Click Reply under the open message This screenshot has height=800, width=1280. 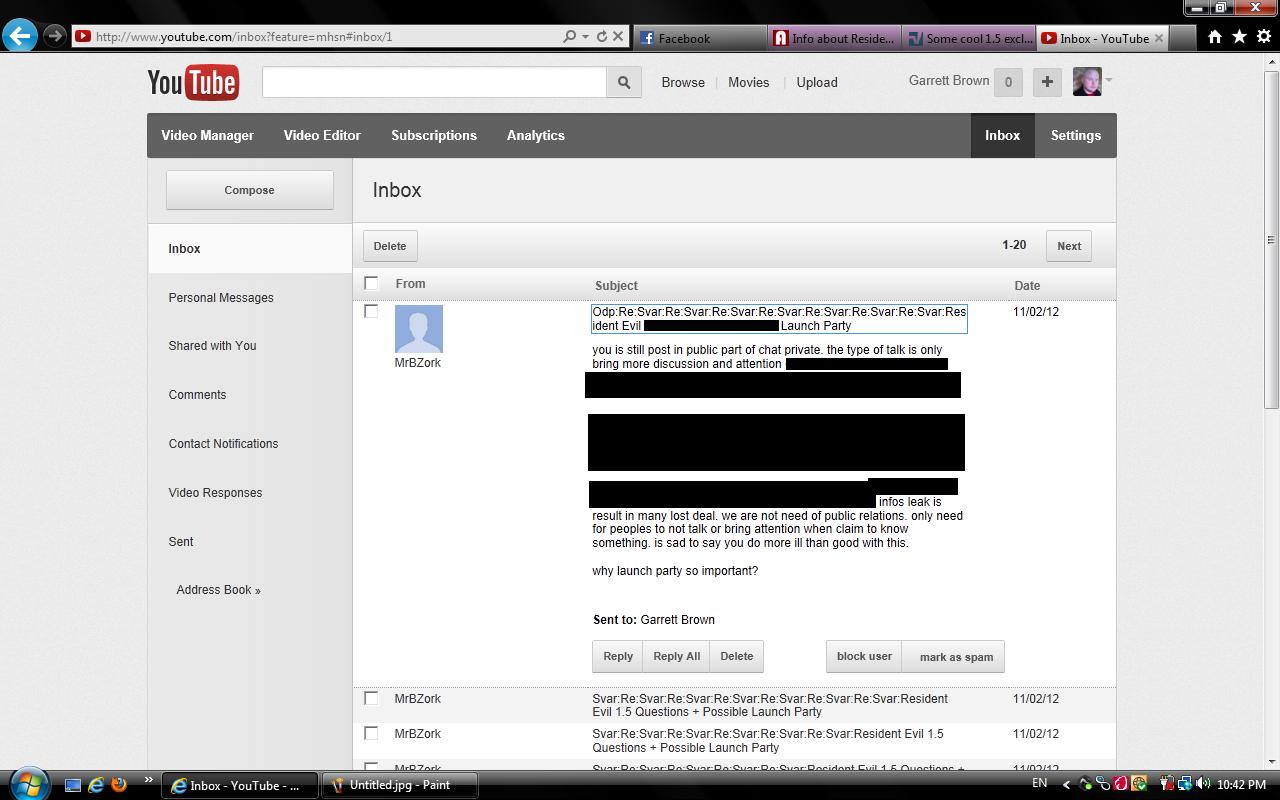click(618, 656)
